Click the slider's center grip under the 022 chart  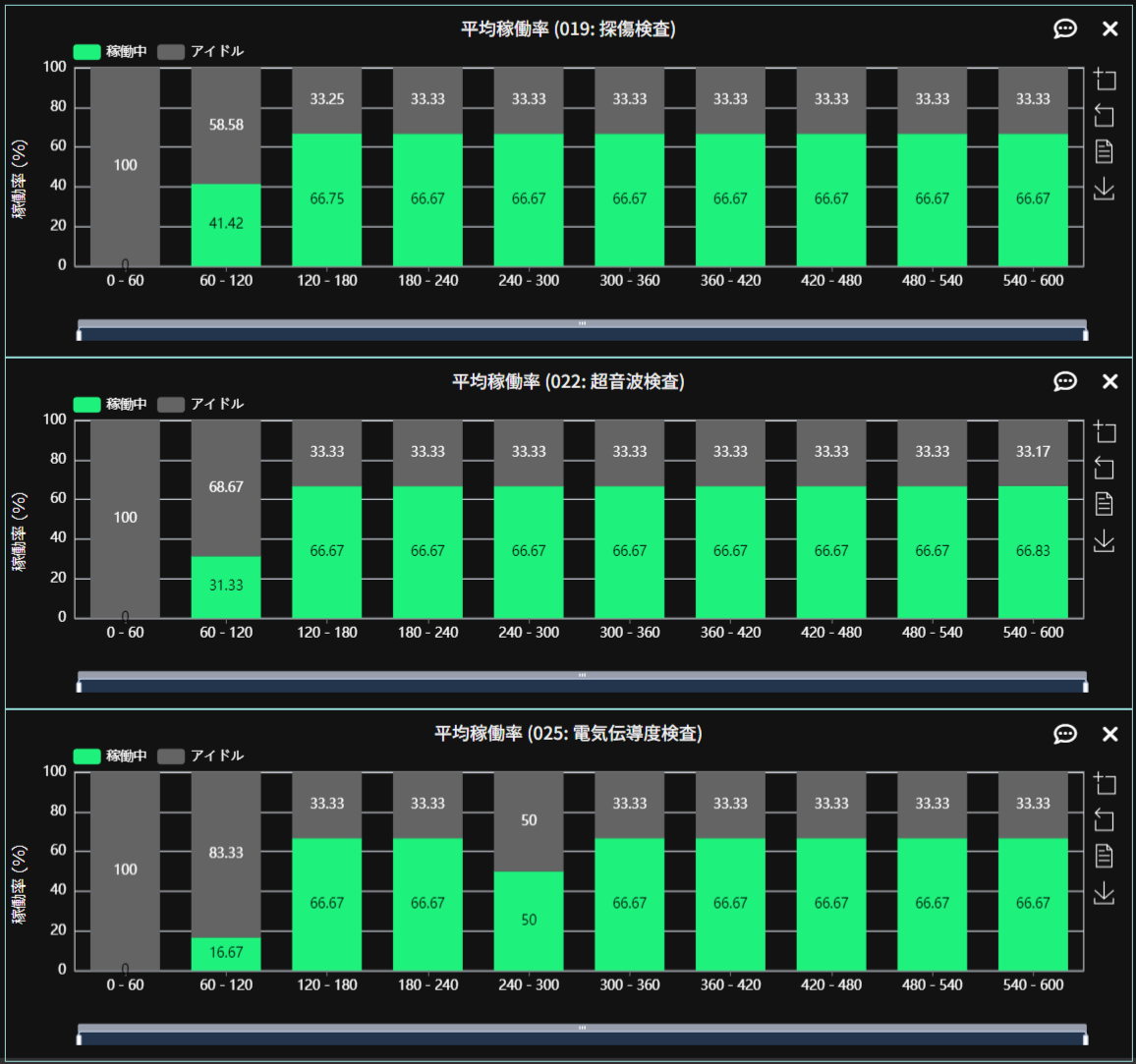pyautogui.click(x=582, y=675)
